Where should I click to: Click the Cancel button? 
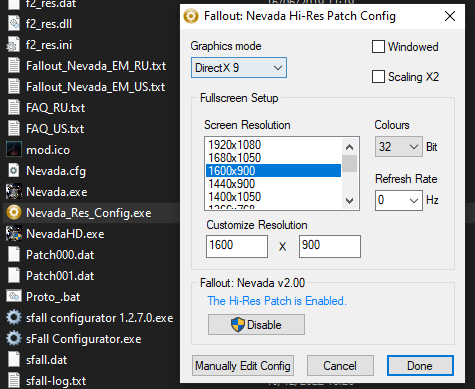pos(340,366)
